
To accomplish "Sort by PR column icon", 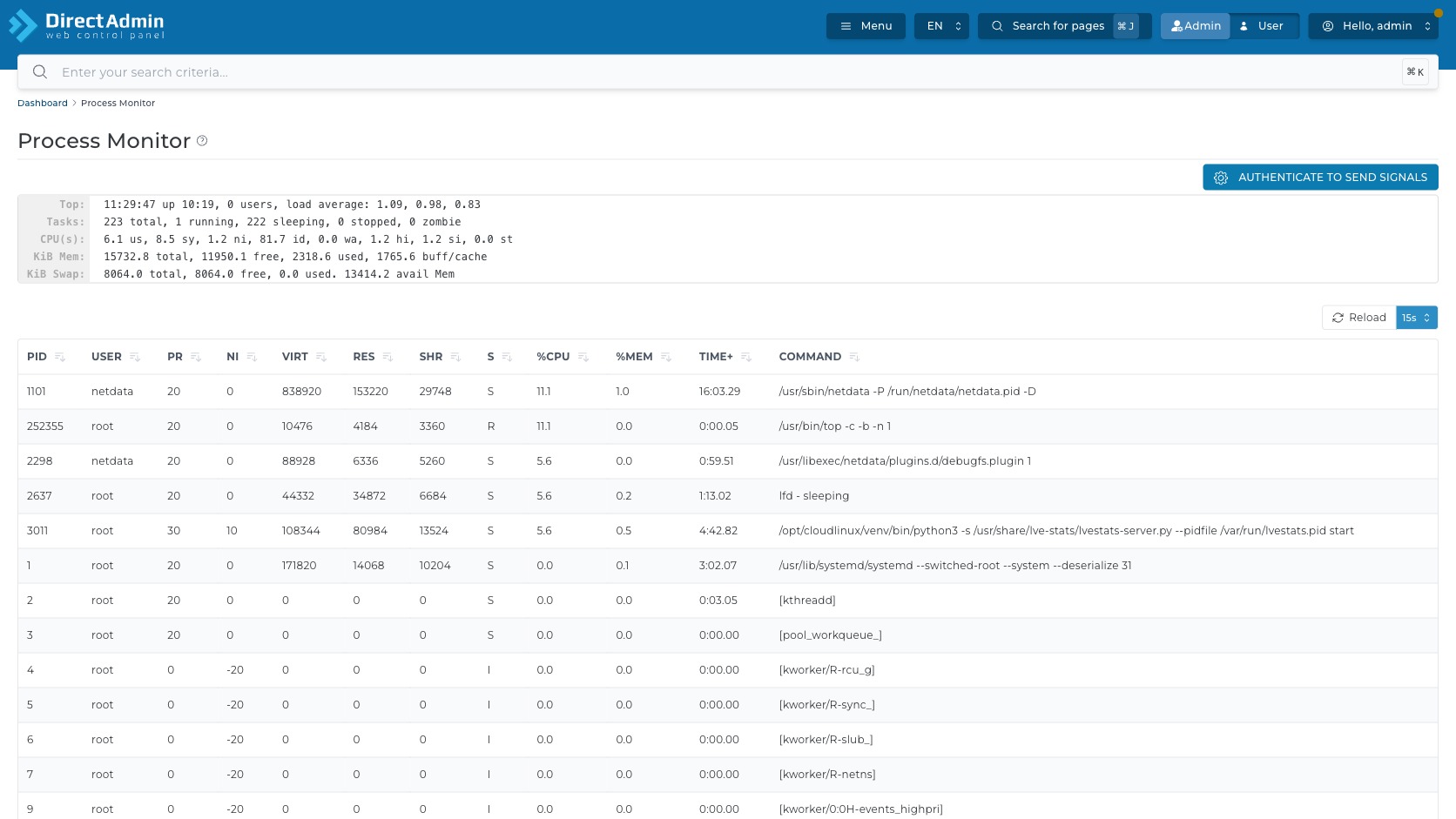I will (x=196, y=357).
